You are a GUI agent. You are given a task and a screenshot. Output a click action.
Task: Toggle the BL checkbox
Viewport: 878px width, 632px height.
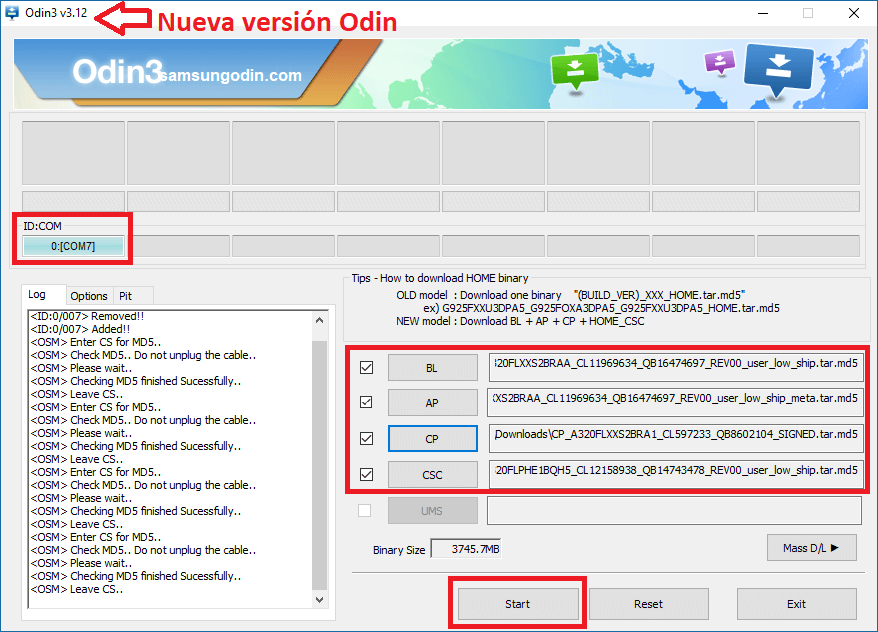coord(367,367)
